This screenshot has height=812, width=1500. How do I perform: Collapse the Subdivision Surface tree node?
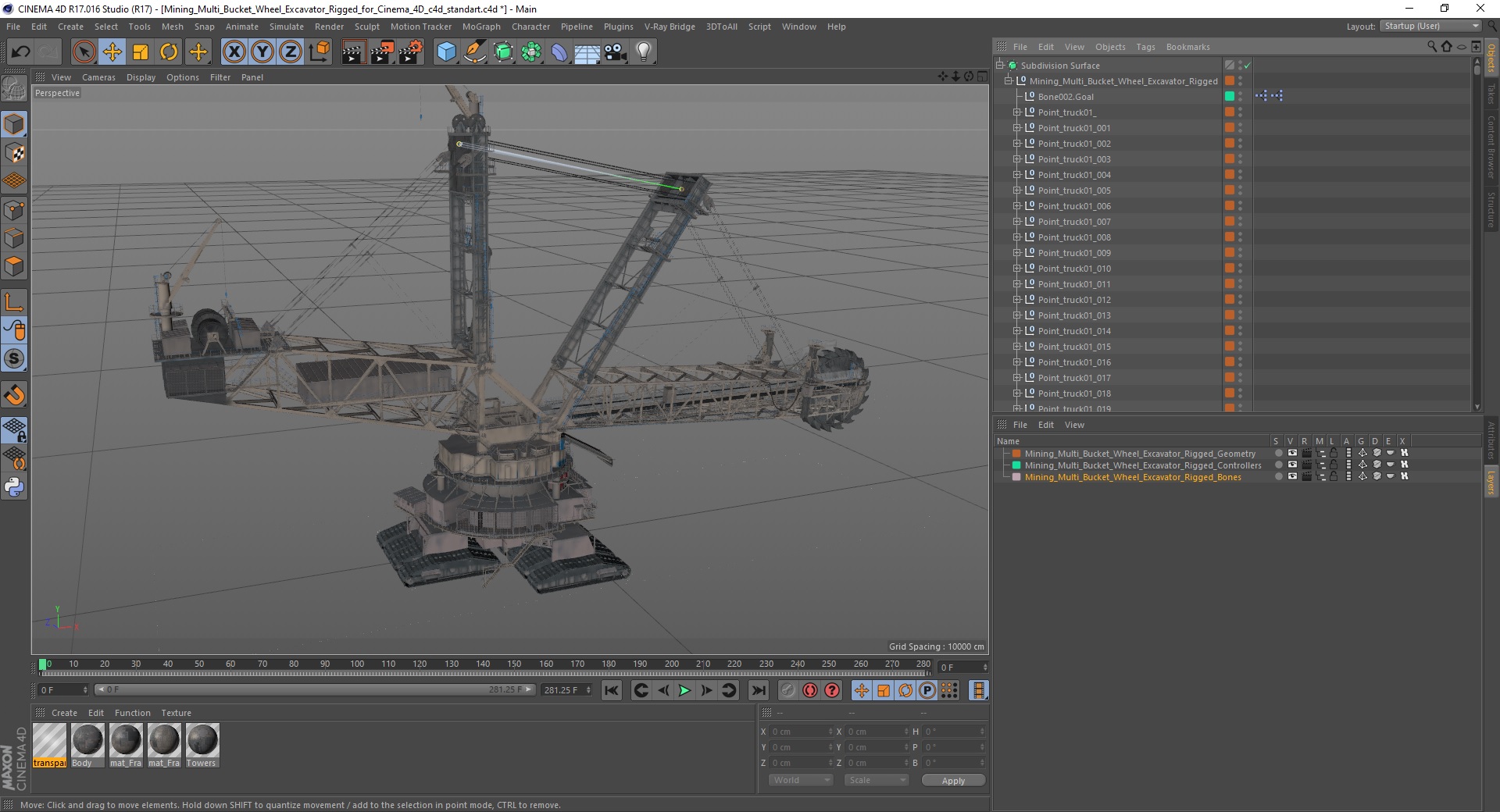pos(999,66)
